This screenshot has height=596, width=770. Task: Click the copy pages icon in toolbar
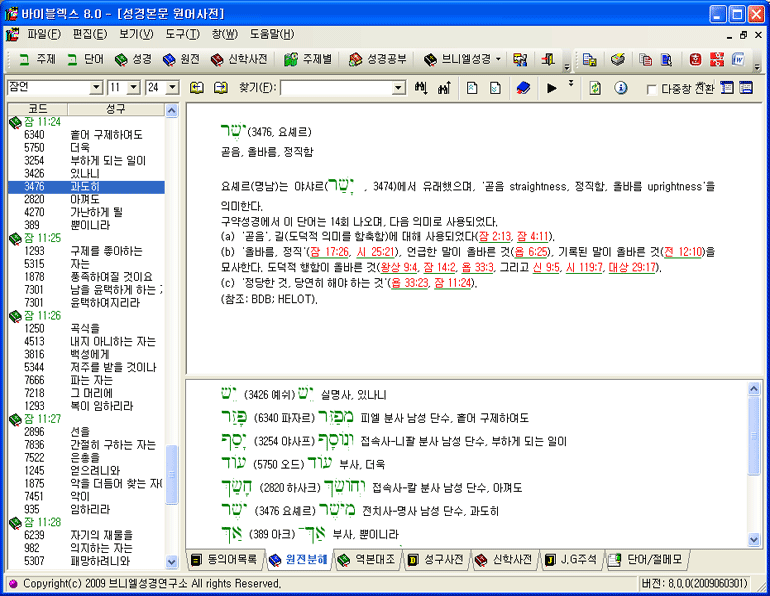[x=645, y=59]
